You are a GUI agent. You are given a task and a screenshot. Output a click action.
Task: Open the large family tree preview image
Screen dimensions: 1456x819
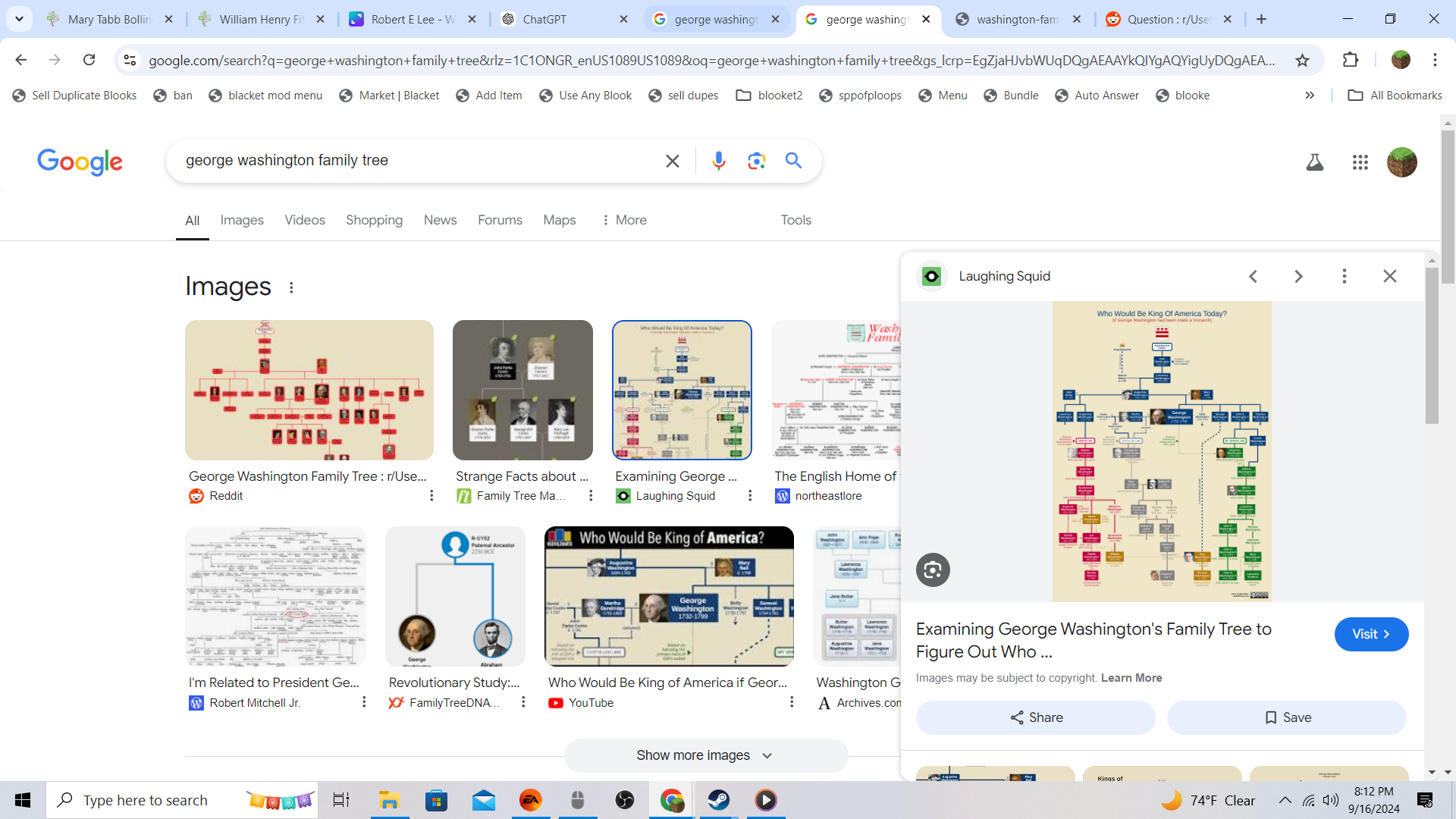pos(1162,451)
